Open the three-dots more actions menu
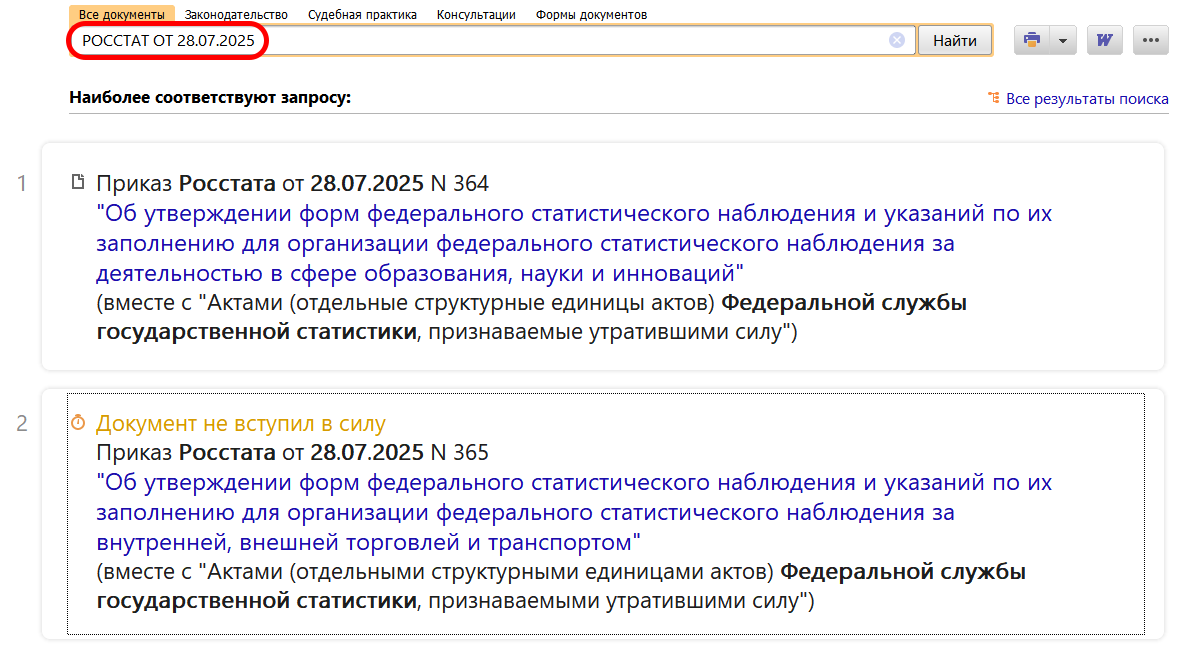The image size is (1180, 650). (1151, 40)
